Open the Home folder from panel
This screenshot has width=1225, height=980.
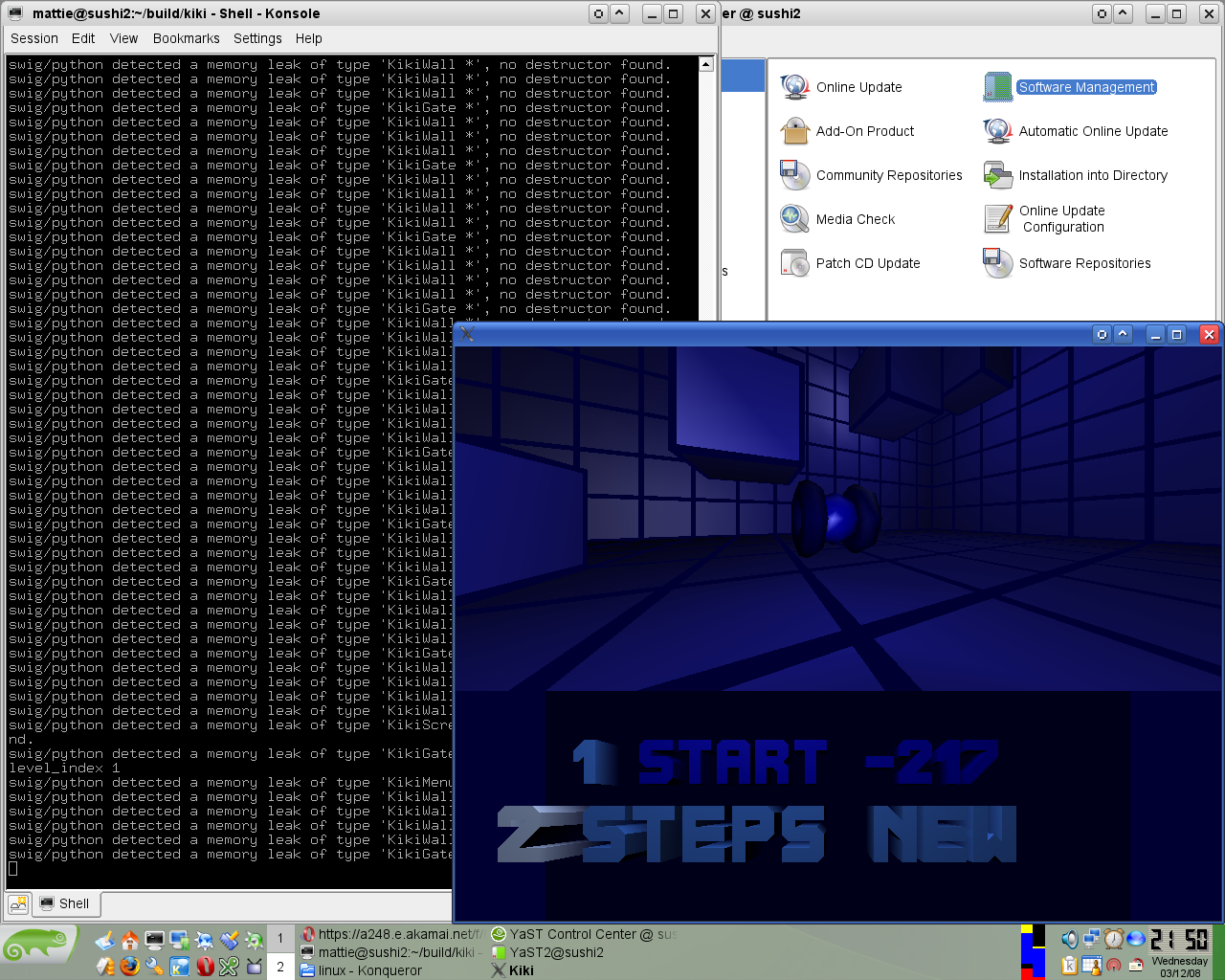(x=129, y=940)
